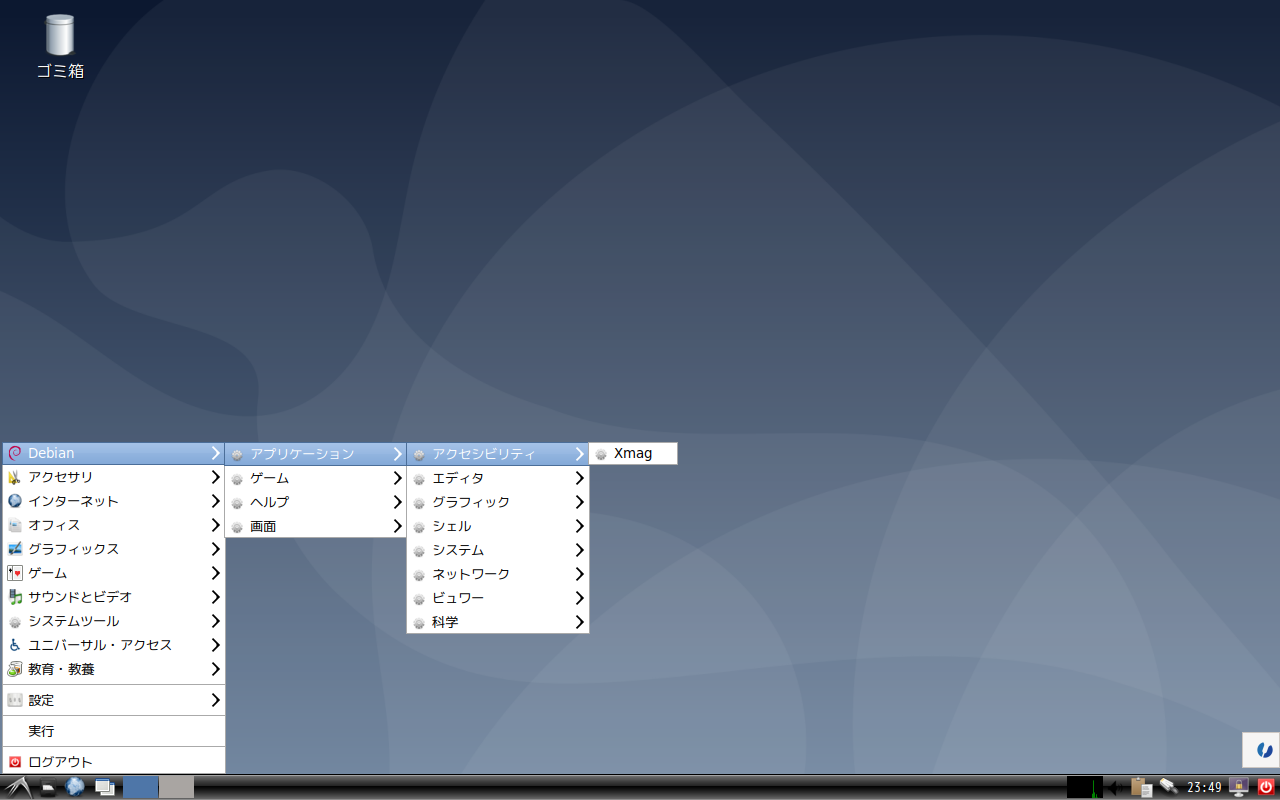
Task: Click the 23:49 clock in the taskbar
Action: [x=1204, y=787]
